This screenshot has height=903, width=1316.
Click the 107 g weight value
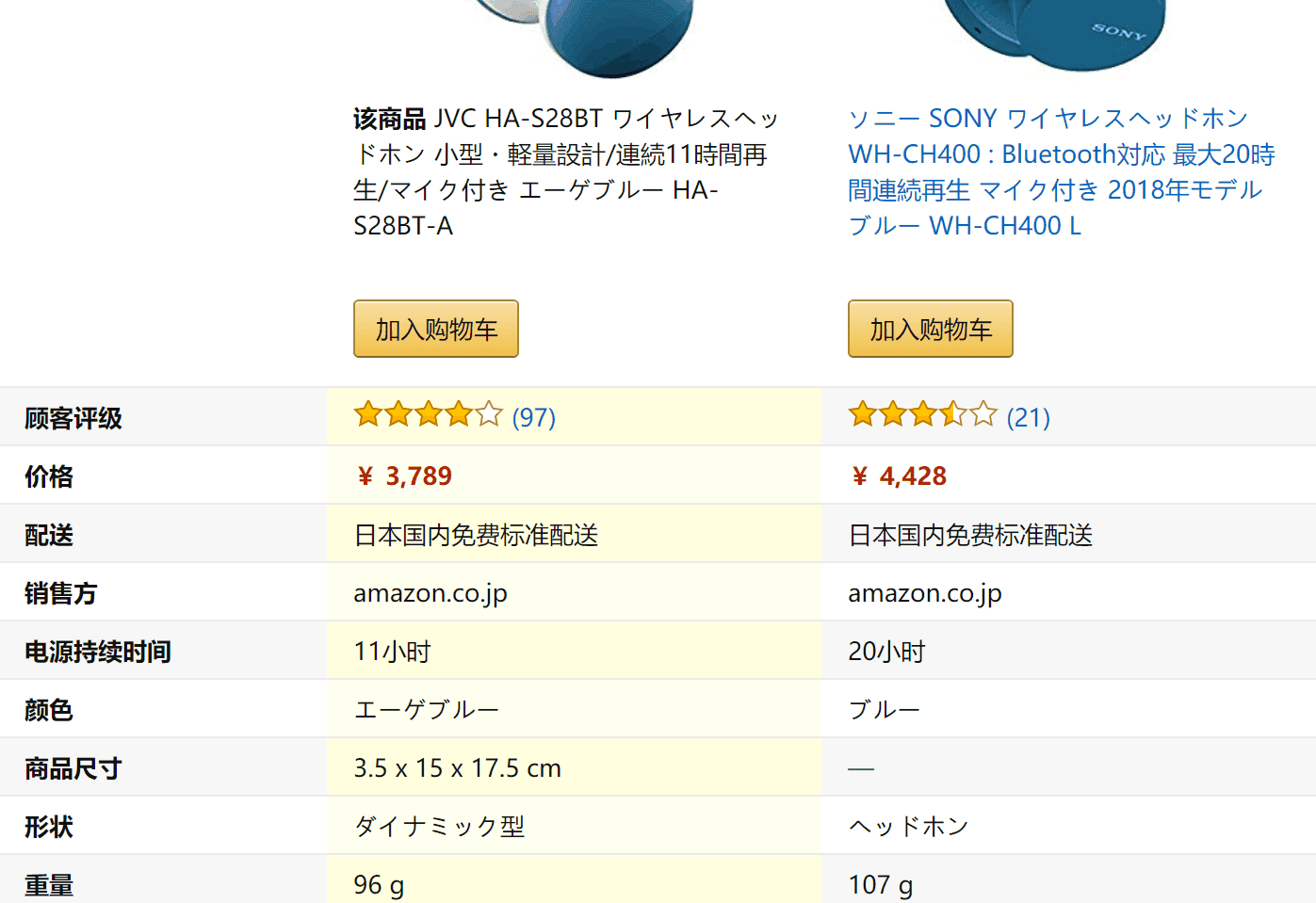click(880, 885)
